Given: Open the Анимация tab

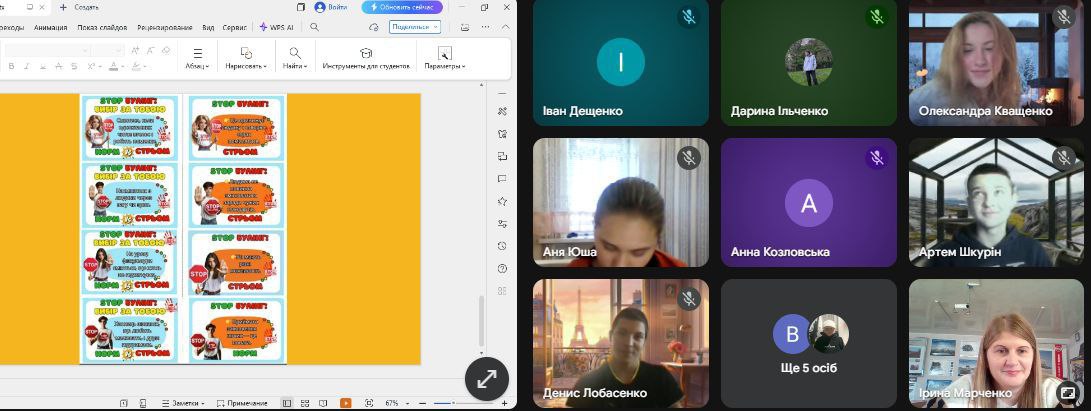Looking at the screenshot, I should tap(50, 27).
